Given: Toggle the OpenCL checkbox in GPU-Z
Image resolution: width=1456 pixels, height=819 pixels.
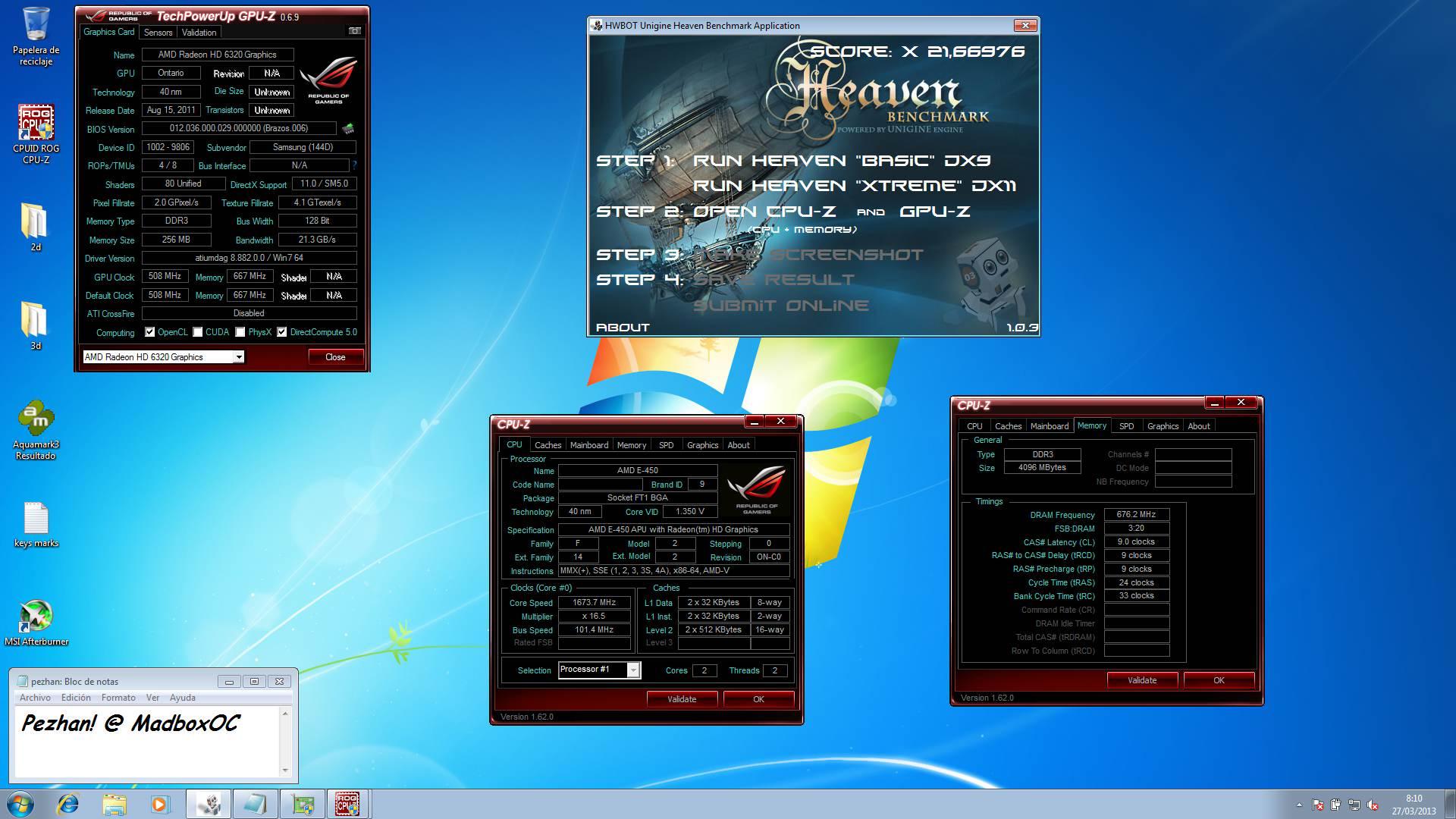Looking at the screenshot, I should click(x=150, y=332).
